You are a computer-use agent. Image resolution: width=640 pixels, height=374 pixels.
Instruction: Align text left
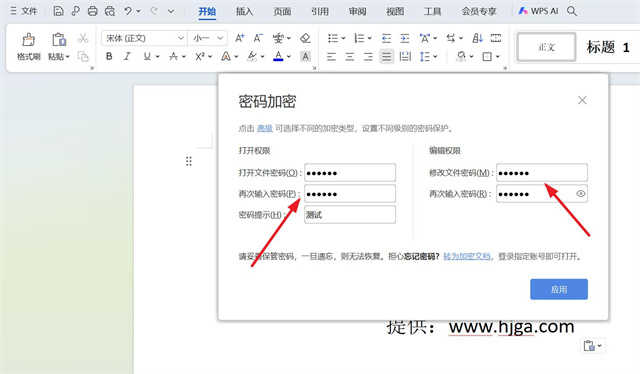pyautogui.click(x=331, y=56)
